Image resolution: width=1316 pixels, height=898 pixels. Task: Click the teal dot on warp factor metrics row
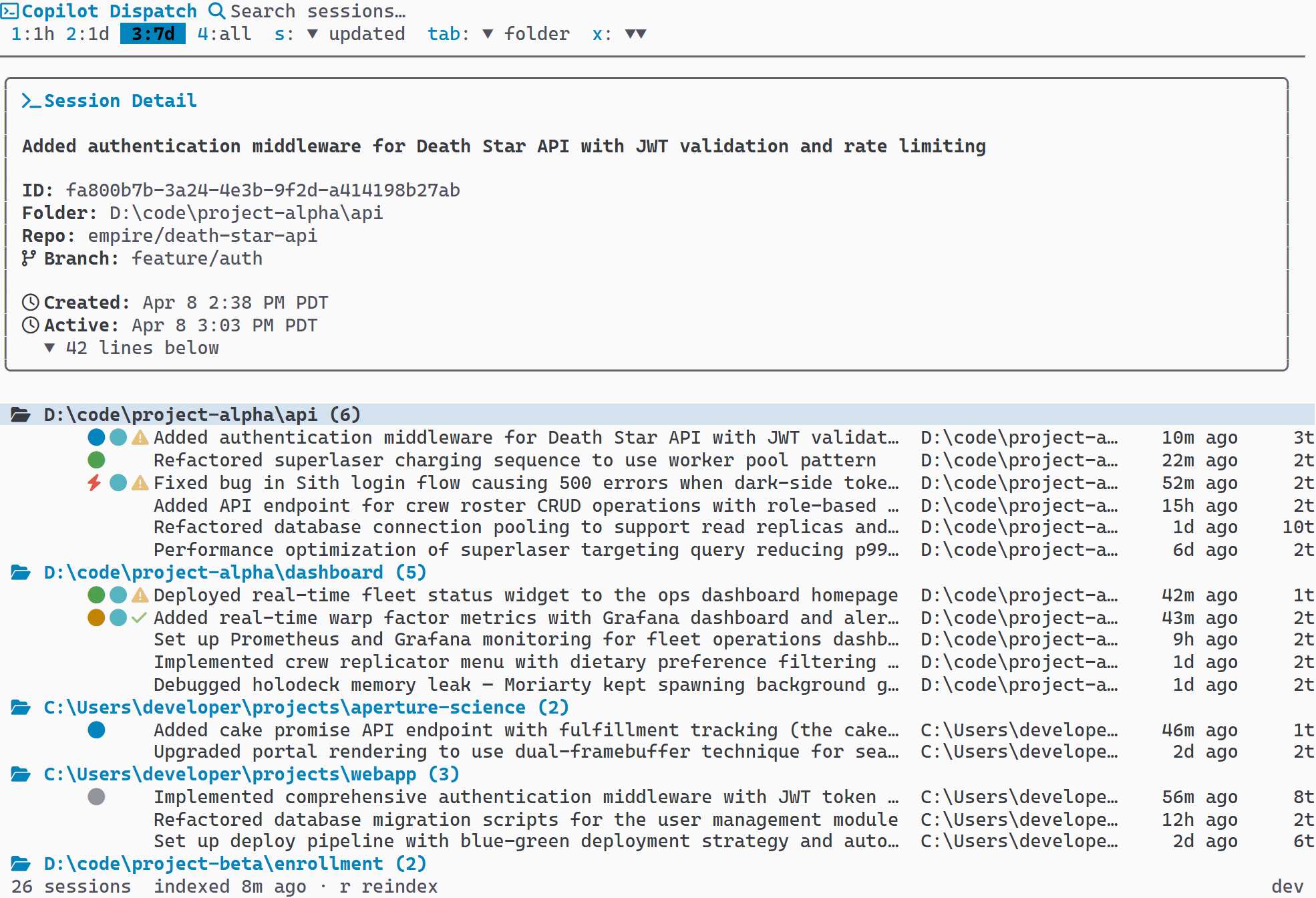118,618
